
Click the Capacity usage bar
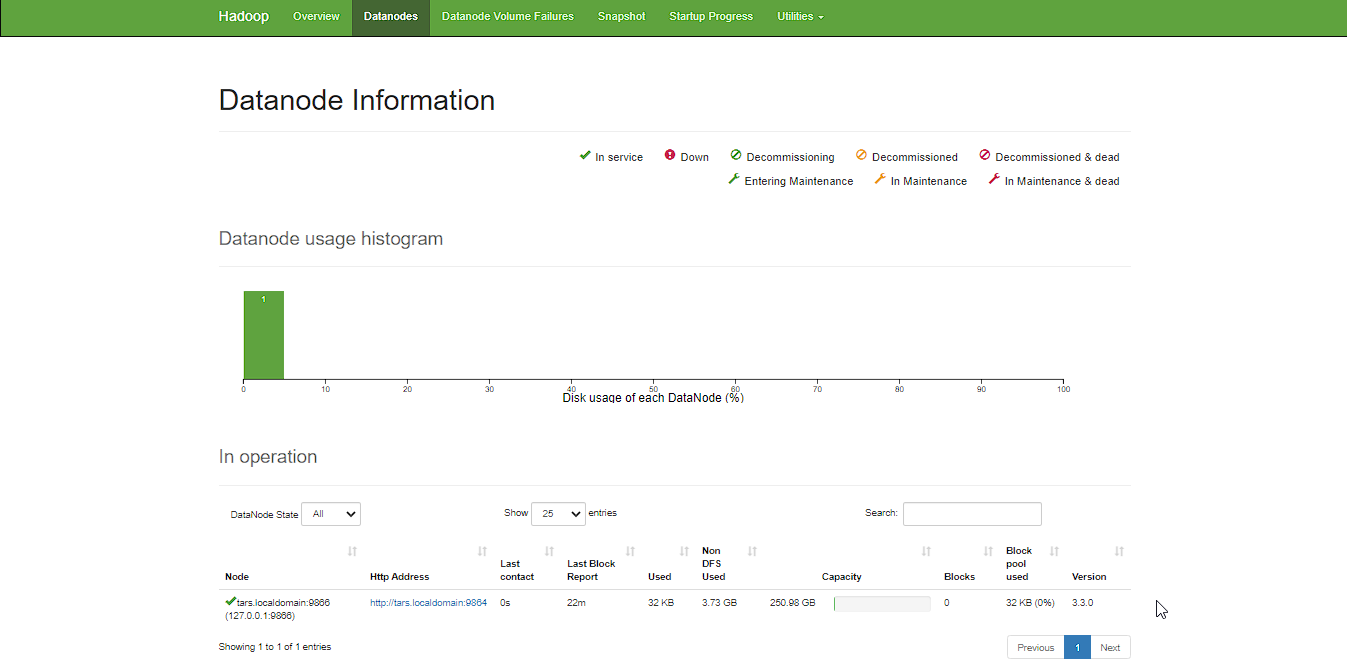pyautogui.click(x=882, y=602)
